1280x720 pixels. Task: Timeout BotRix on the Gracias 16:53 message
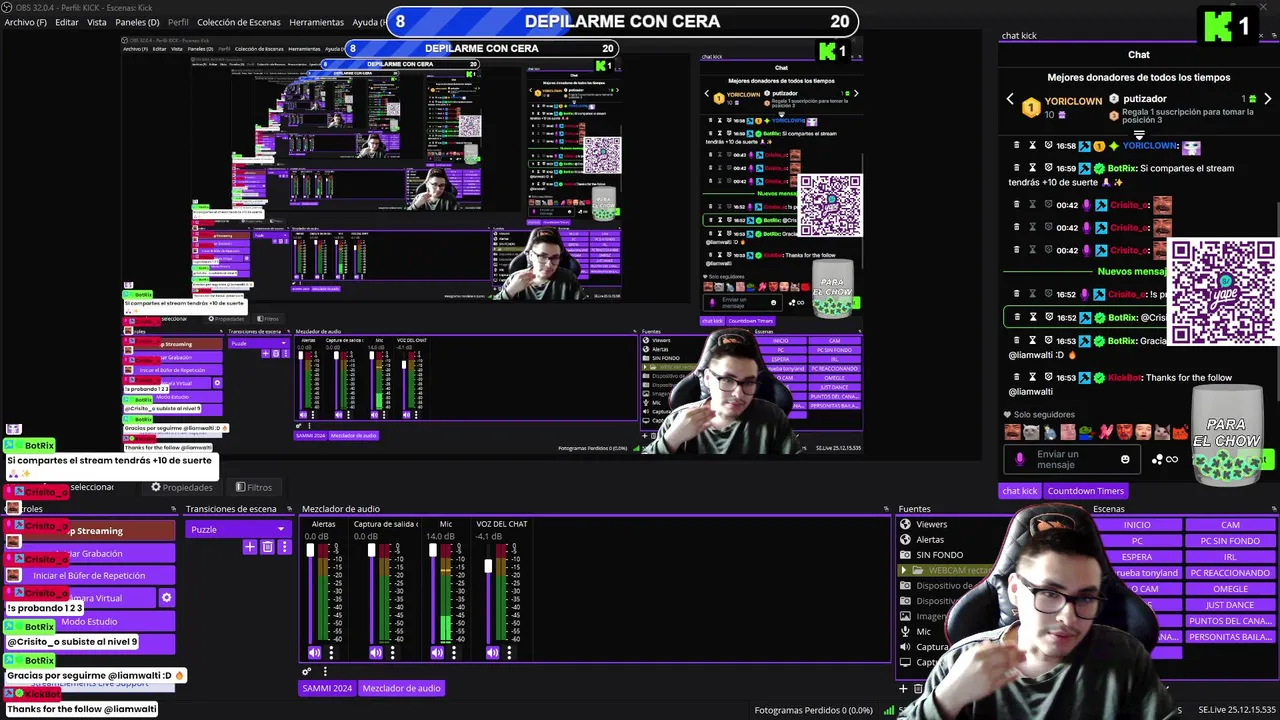click(x=1033, y=340)
